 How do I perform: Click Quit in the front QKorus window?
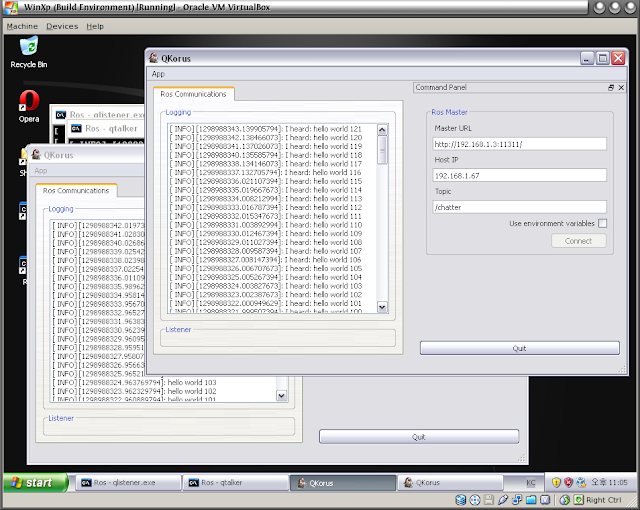click(x=520, y=348)
